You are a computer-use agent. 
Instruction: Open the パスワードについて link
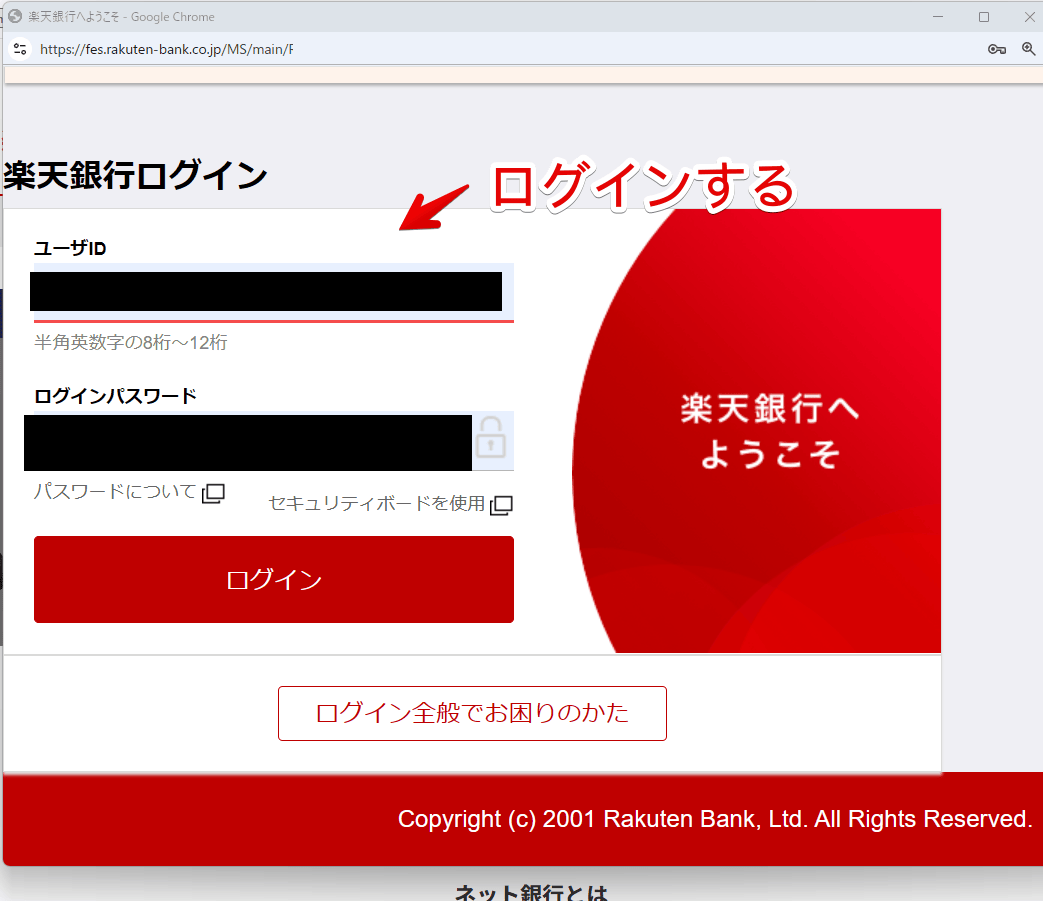tap(115, 492)
